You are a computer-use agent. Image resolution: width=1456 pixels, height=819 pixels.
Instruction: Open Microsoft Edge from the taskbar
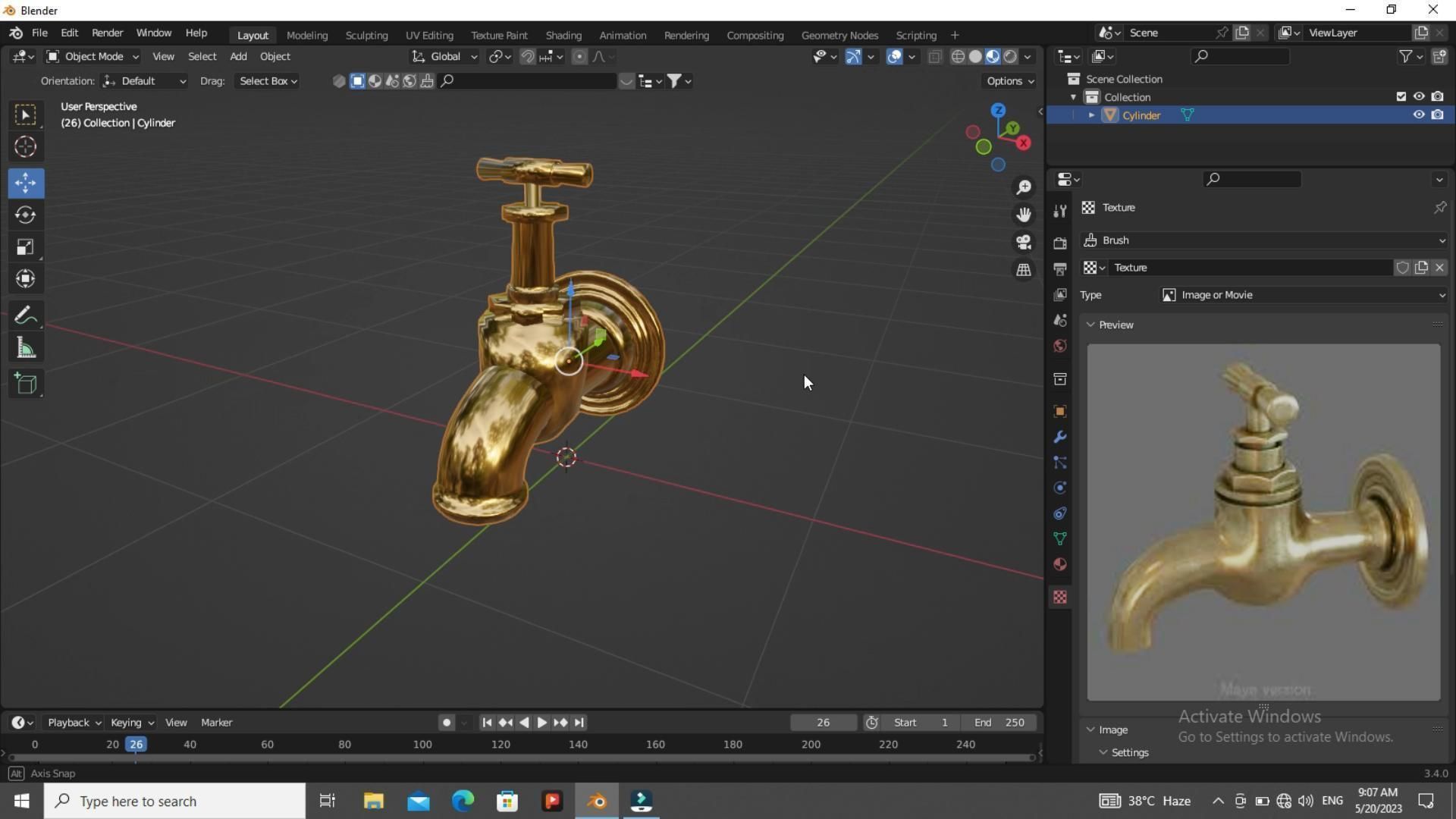click(x=463, y=801)
